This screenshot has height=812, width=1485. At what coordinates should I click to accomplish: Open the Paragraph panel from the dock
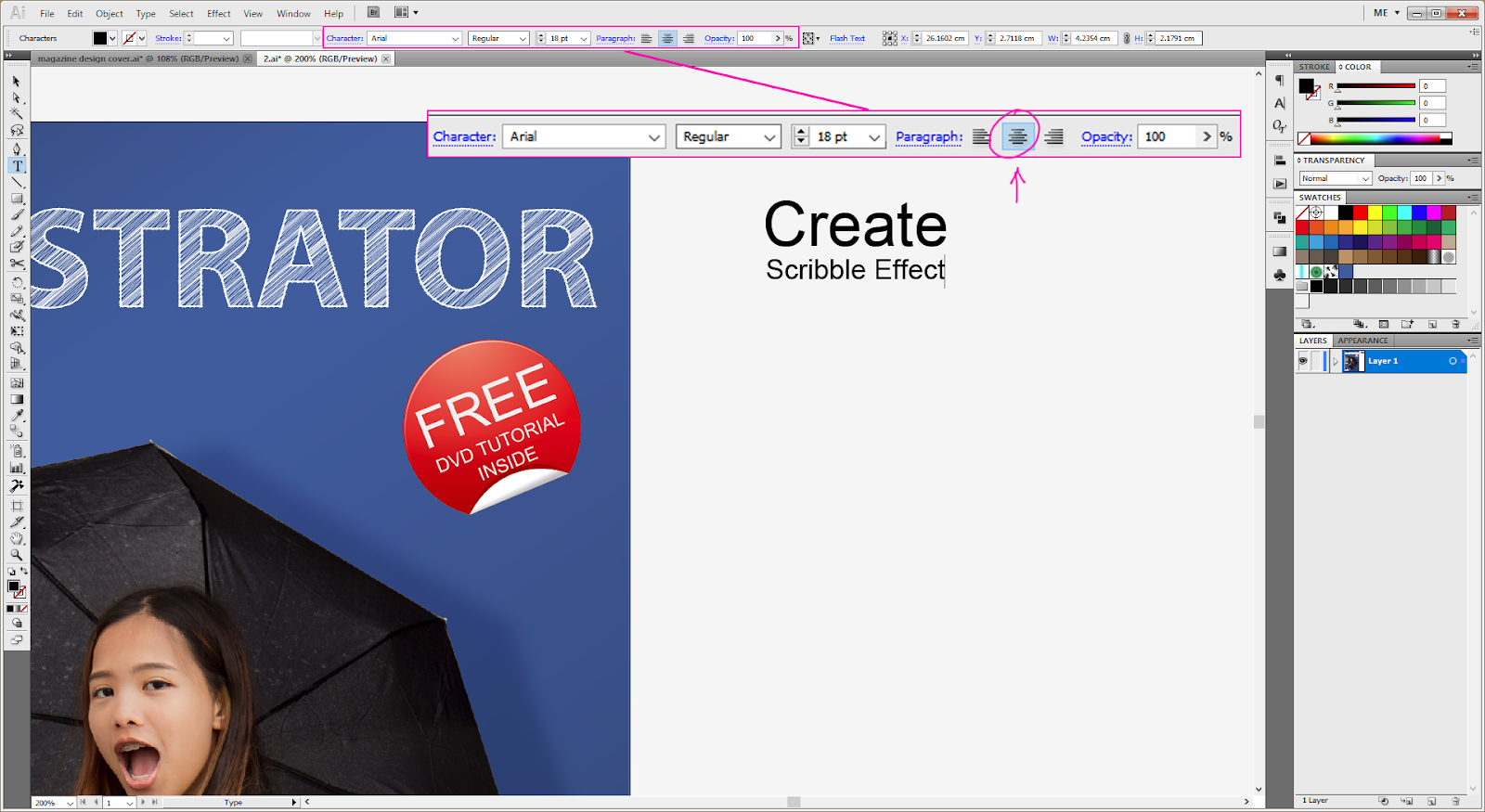coord(1280,81)
